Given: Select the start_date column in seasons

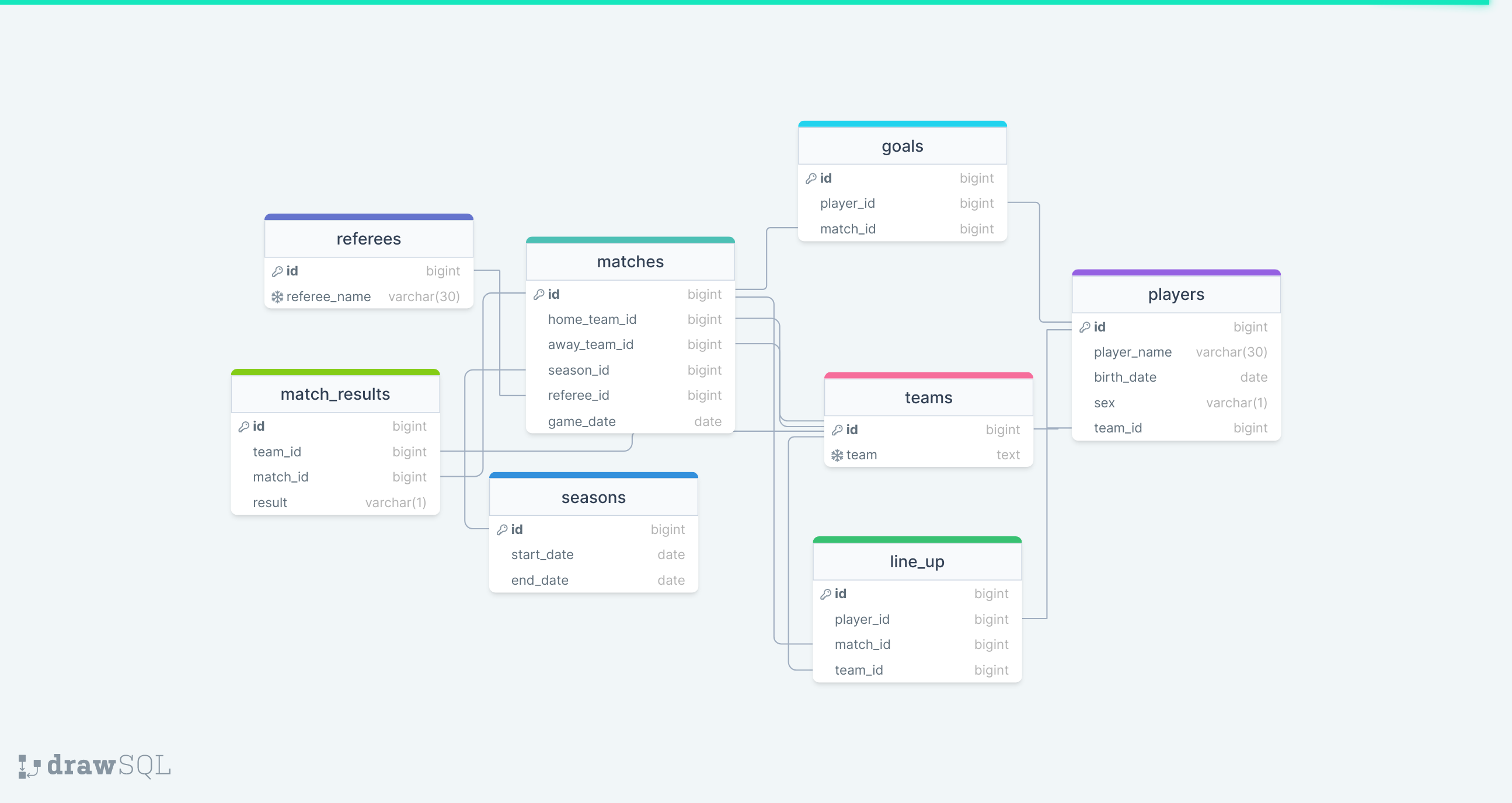Looking at the screenshot, I should click(x=542, y=554).
